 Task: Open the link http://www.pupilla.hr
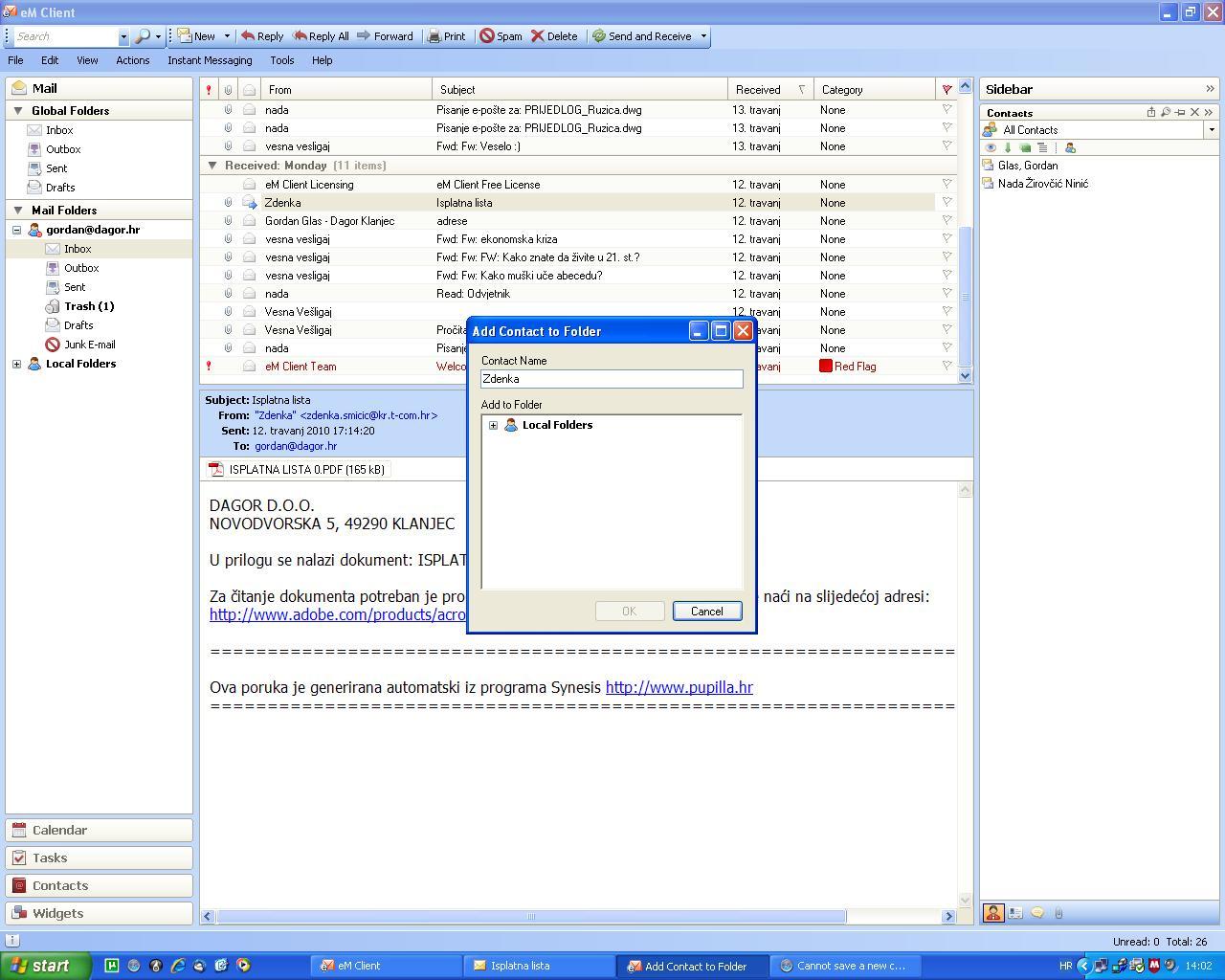coord(678,687)
